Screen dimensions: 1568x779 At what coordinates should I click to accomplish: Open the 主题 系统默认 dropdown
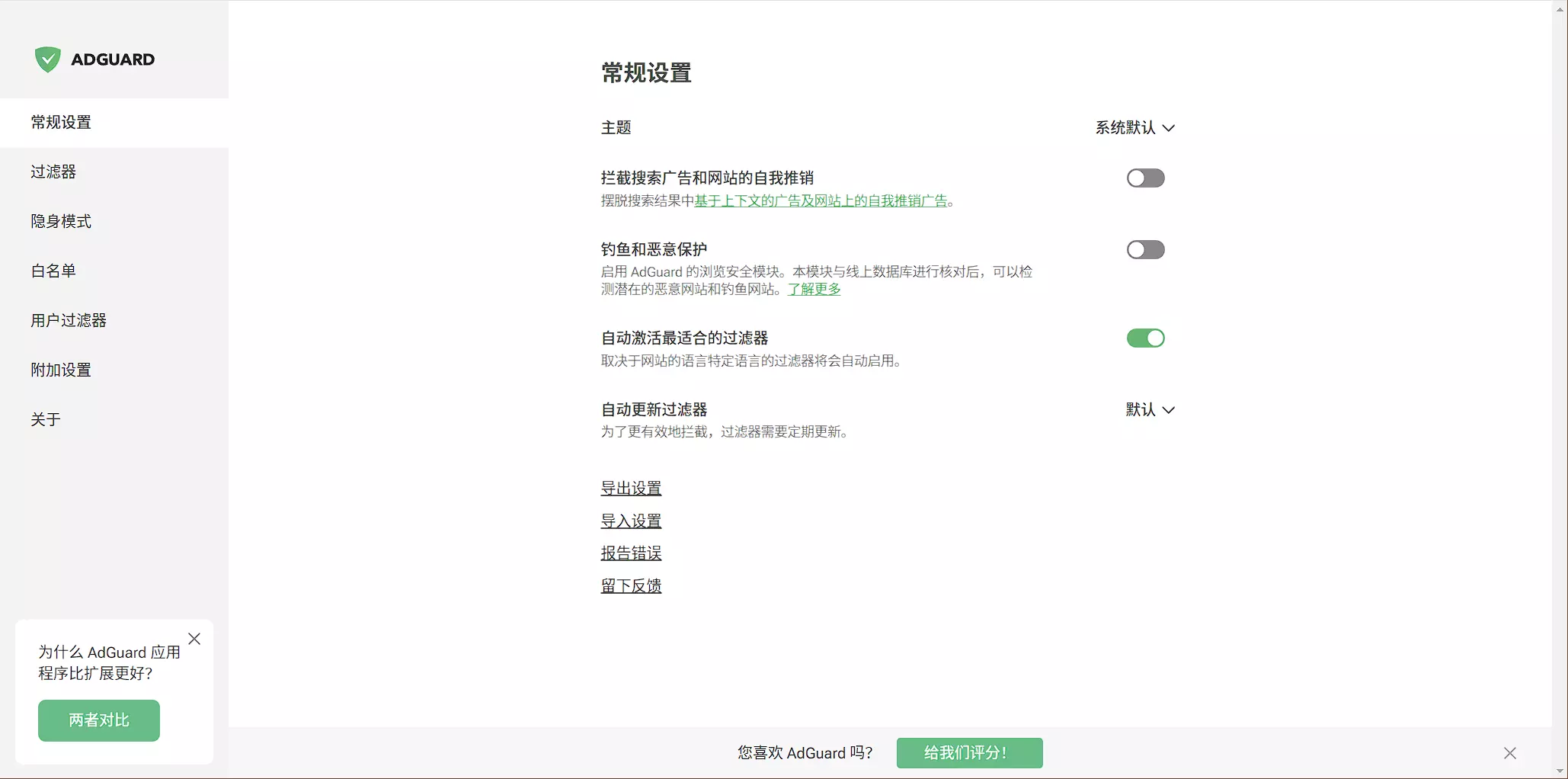[1134, 128]
